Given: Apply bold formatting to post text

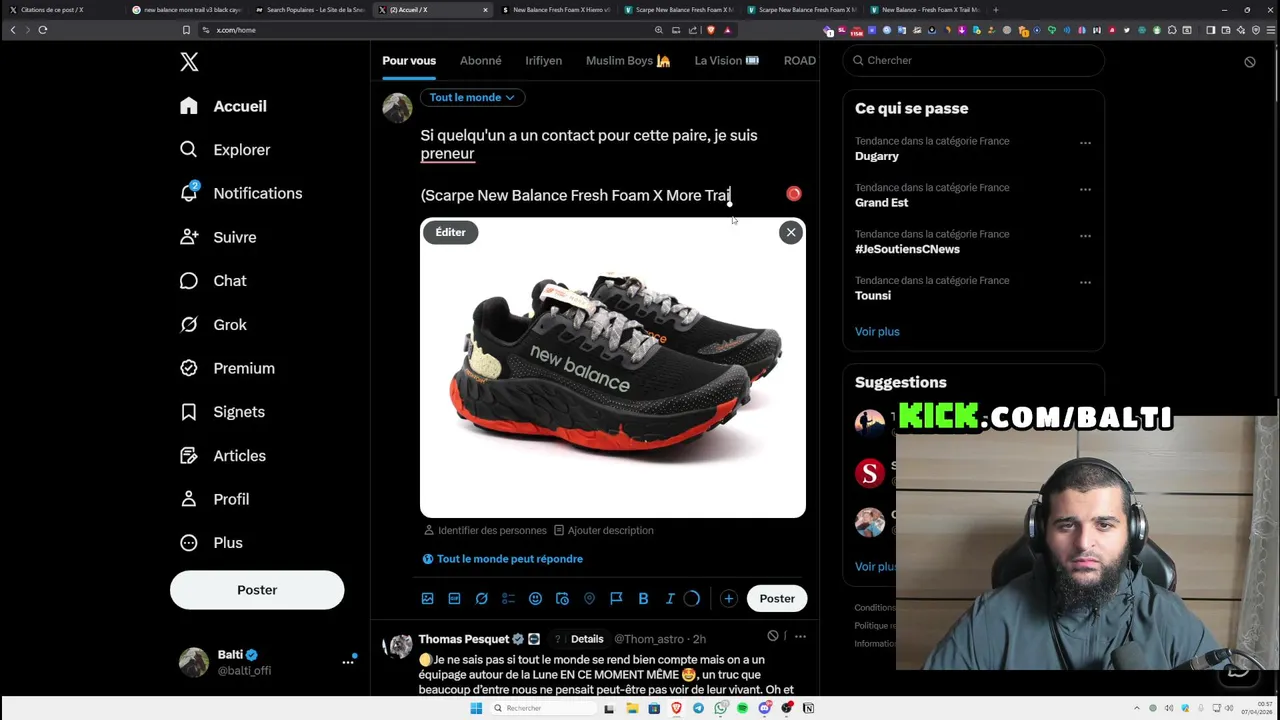Looking at the screenshot, I should click(x=643, y=598).
